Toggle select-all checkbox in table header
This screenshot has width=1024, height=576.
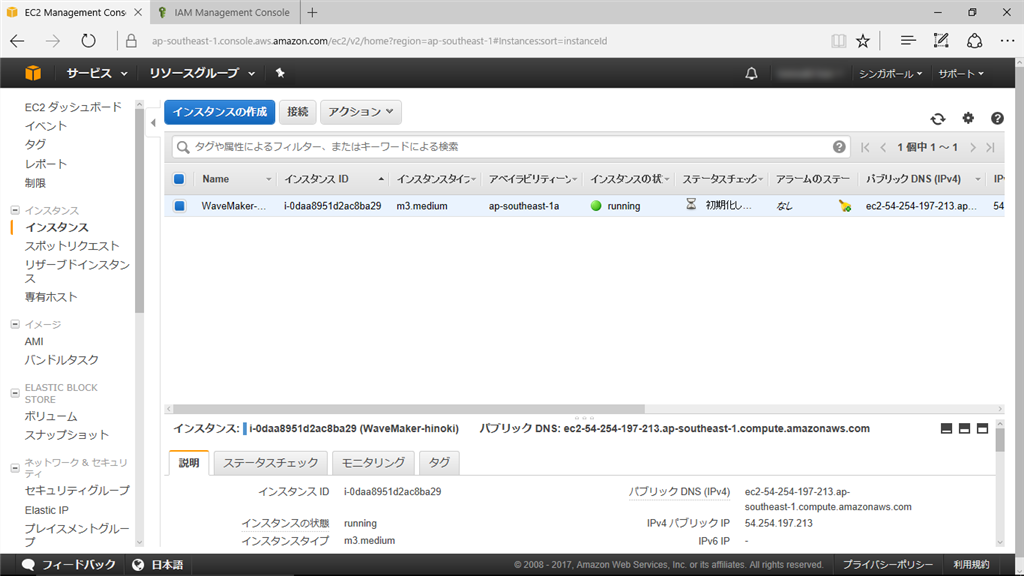click(x=179, y=179)
